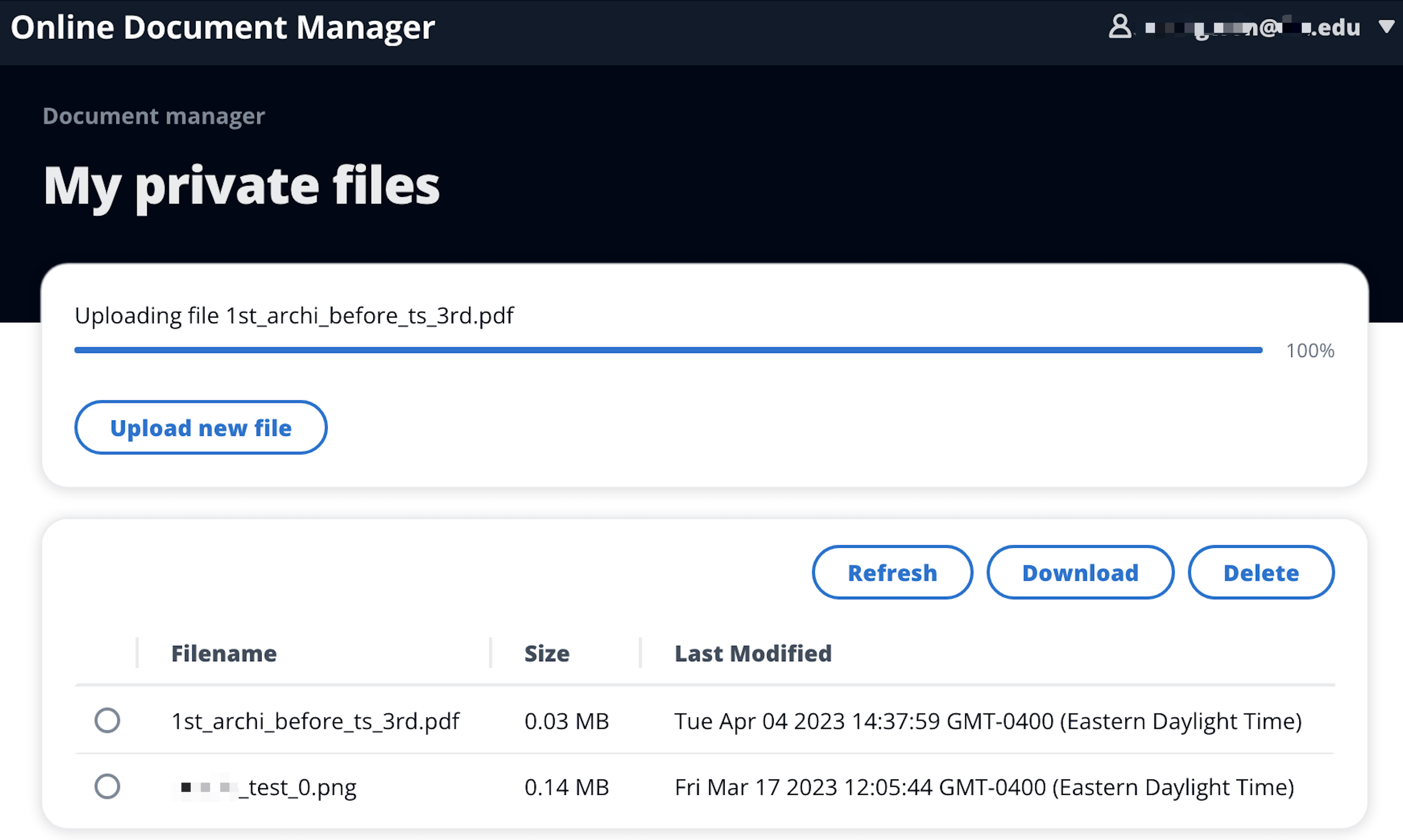Select radio for test_0.png file
The width and height of the screenshot is (1403, 840).
(107, 786)
